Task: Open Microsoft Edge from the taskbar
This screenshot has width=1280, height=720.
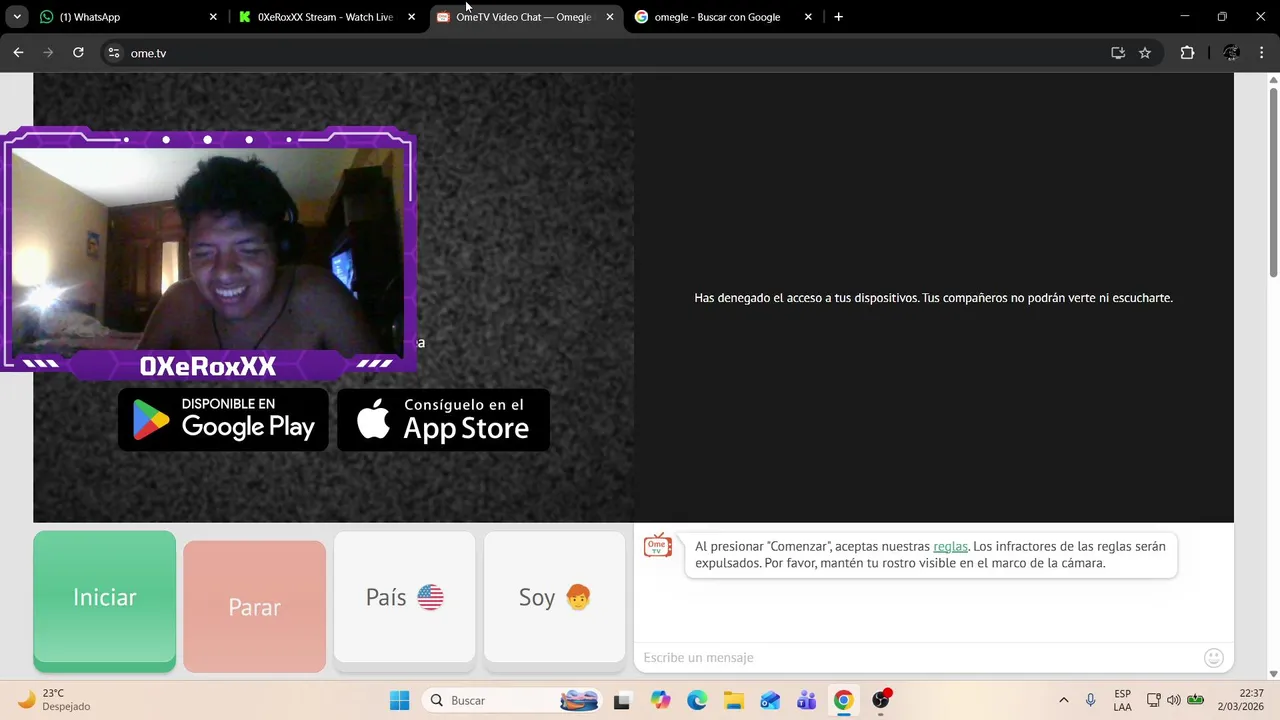Action: click(697, 700)
